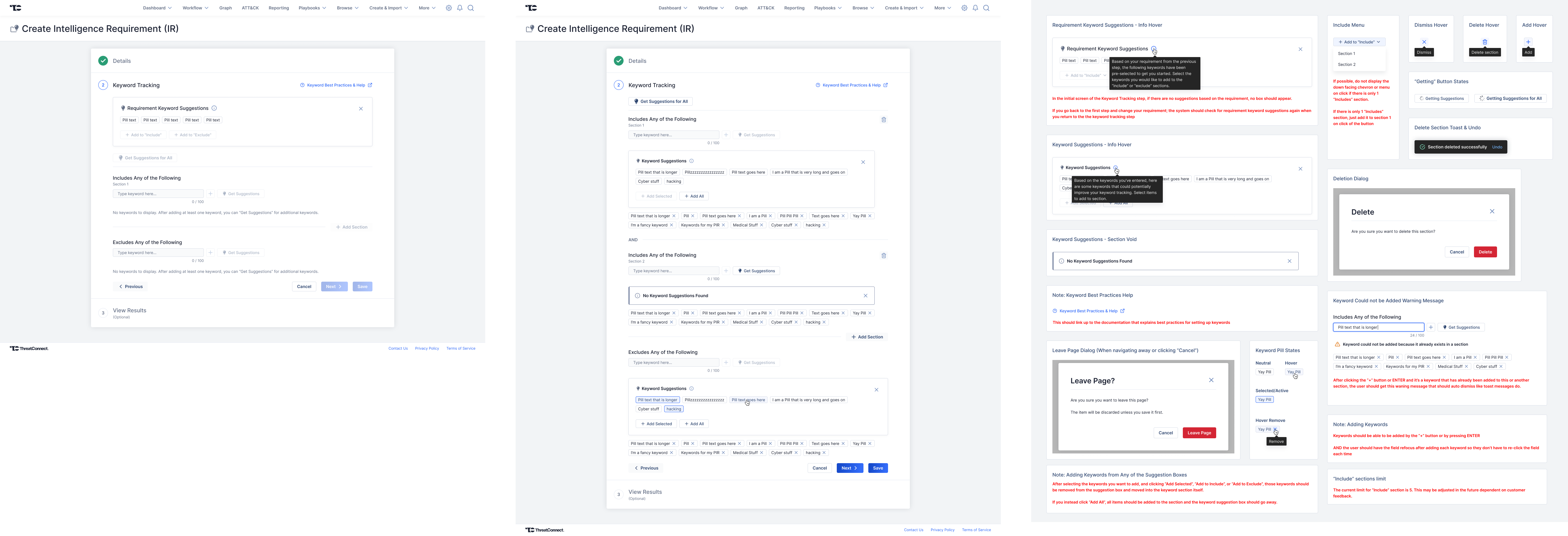Click trash icon in Delete Hover panel
This screenshot has height=536, width=1568.
pyautogui.click(x=1485, y=42)
